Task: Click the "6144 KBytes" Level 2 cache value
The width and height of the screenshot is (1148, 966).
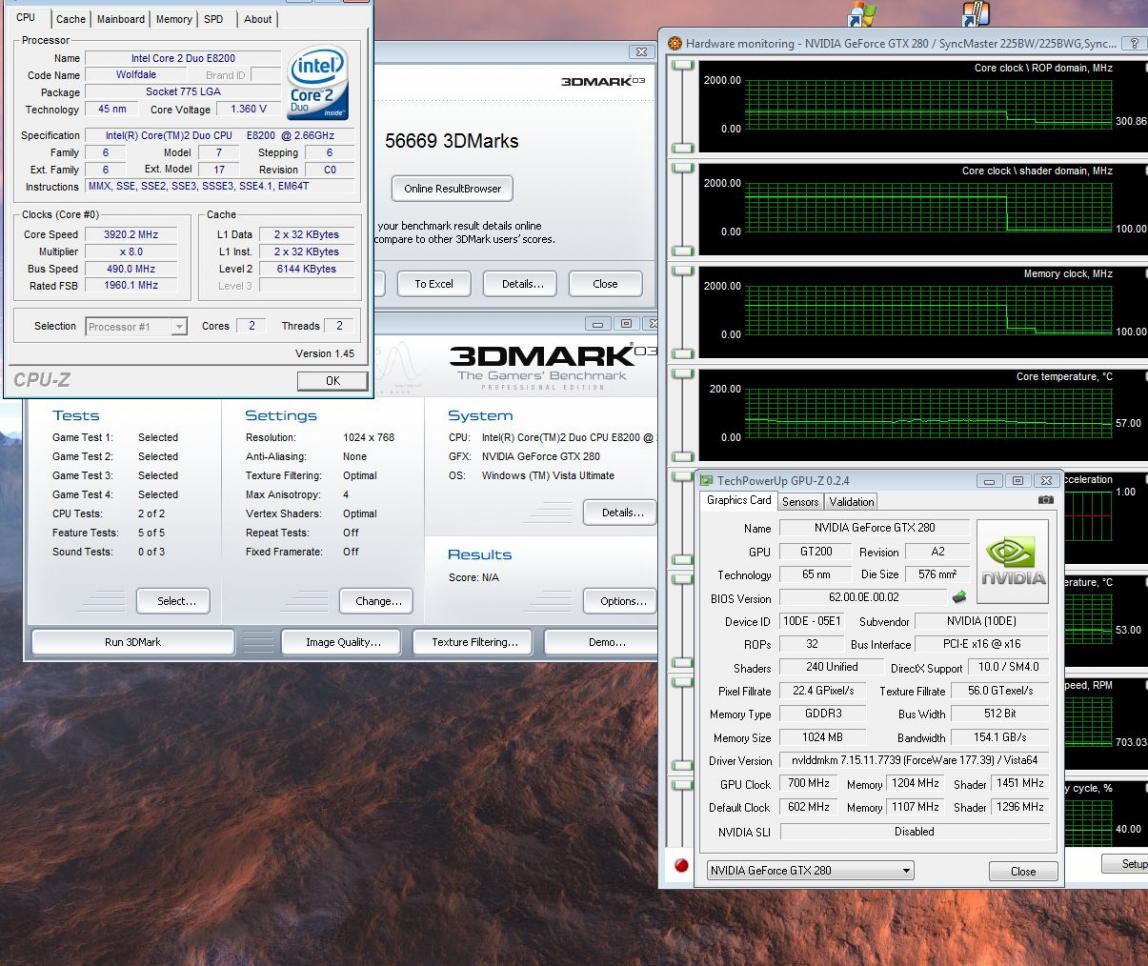Action: (306, 269)
